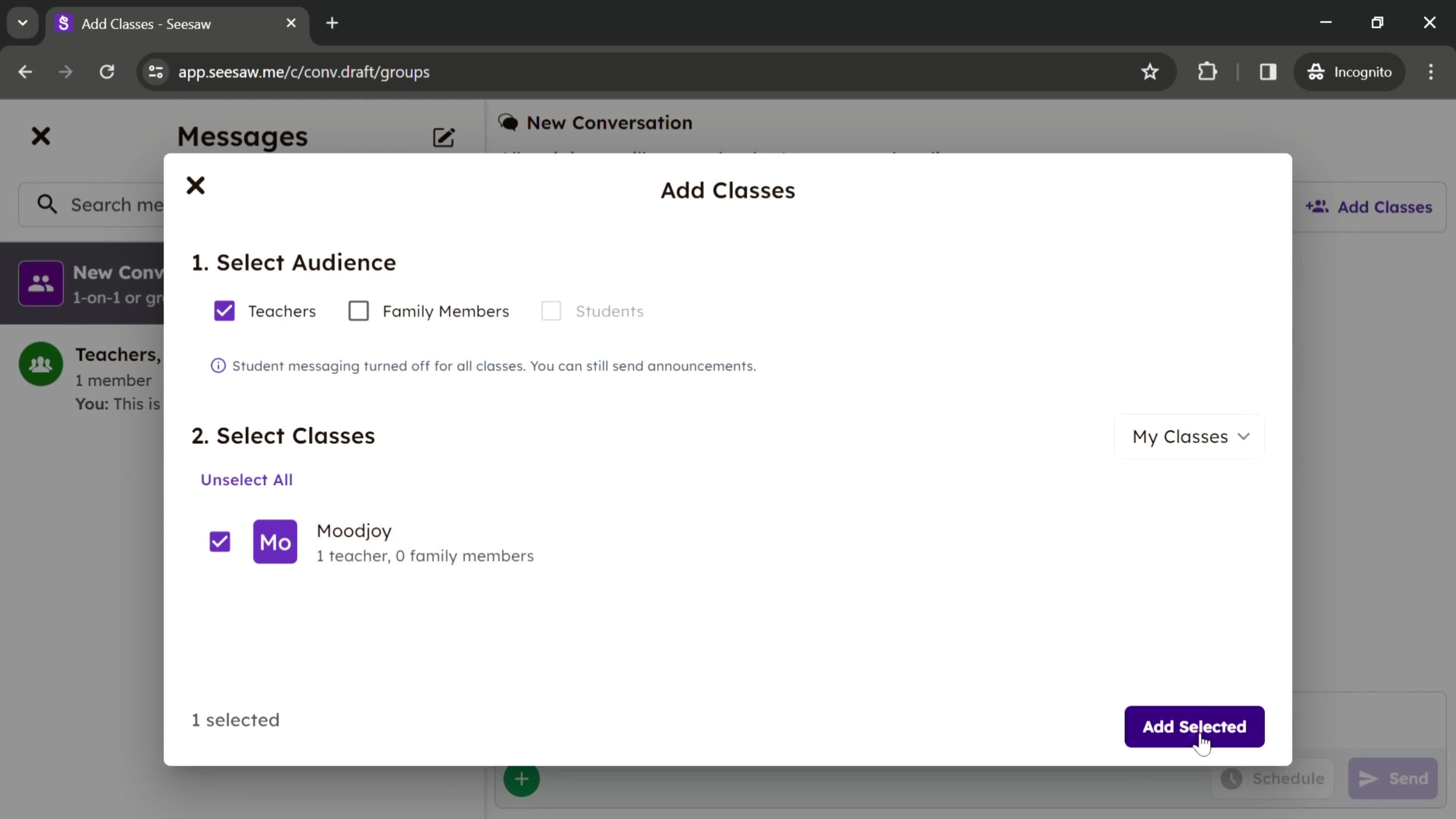
Task: Enable the Family Members checkbox
Action: (358, 310)
